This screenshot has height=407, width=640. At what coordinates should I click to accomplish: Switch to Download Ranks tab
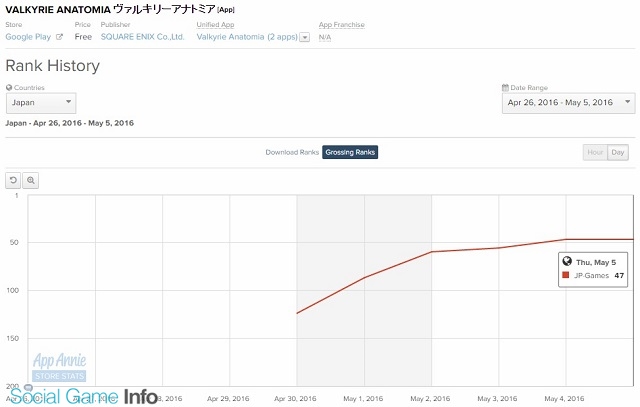292,152
